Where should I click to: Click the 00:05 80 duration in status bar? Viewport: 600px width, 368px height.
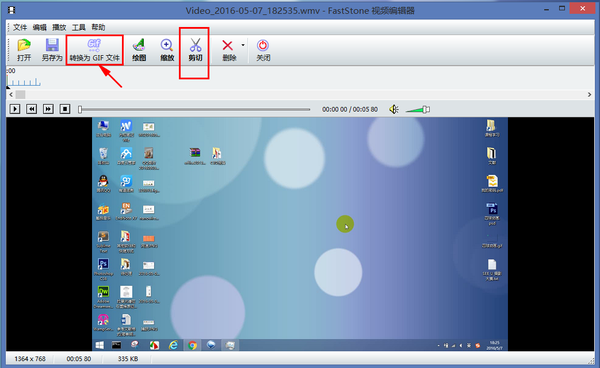coord(79,359)
